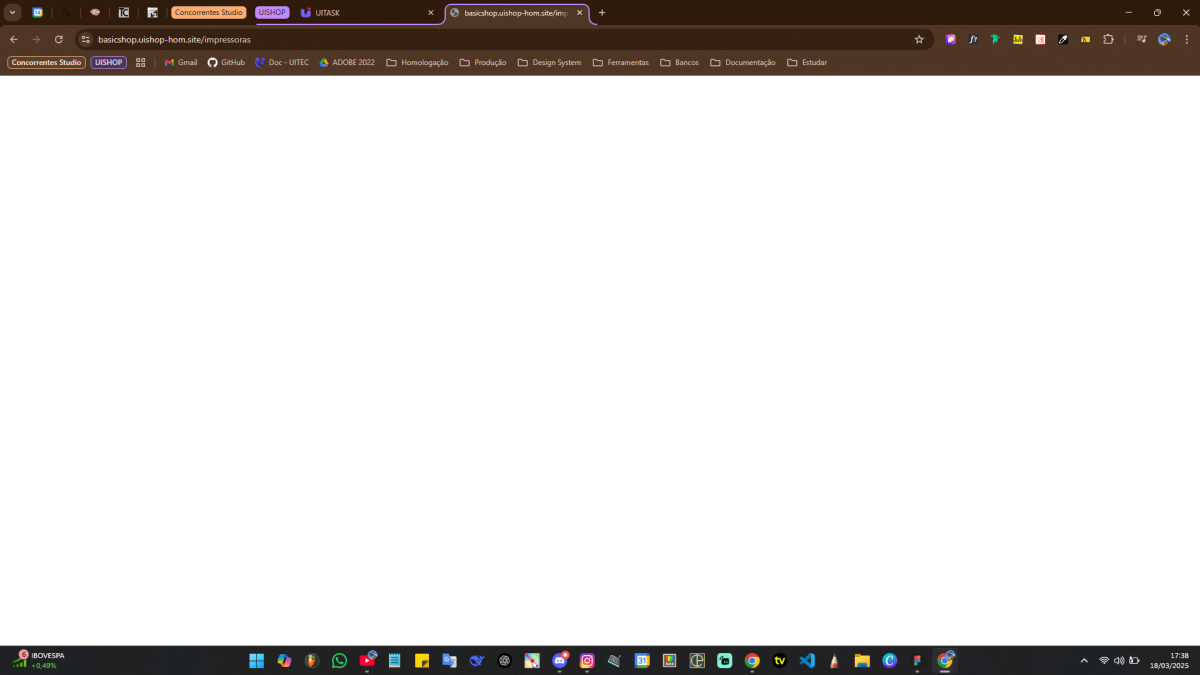Open the Doc - UITEC bookmark

pos(282,62)
